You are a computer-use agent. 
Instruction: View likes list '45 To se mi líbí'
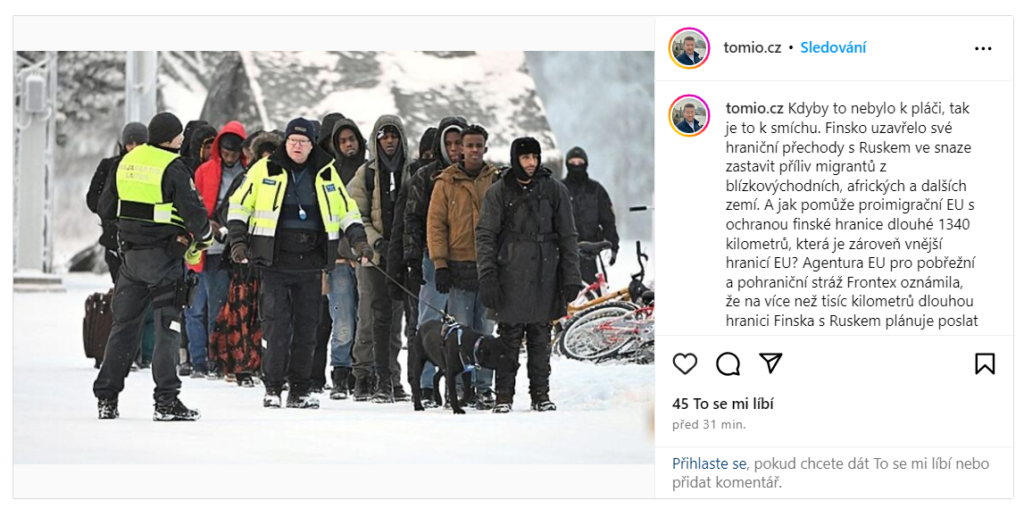(x=723, y=404)
